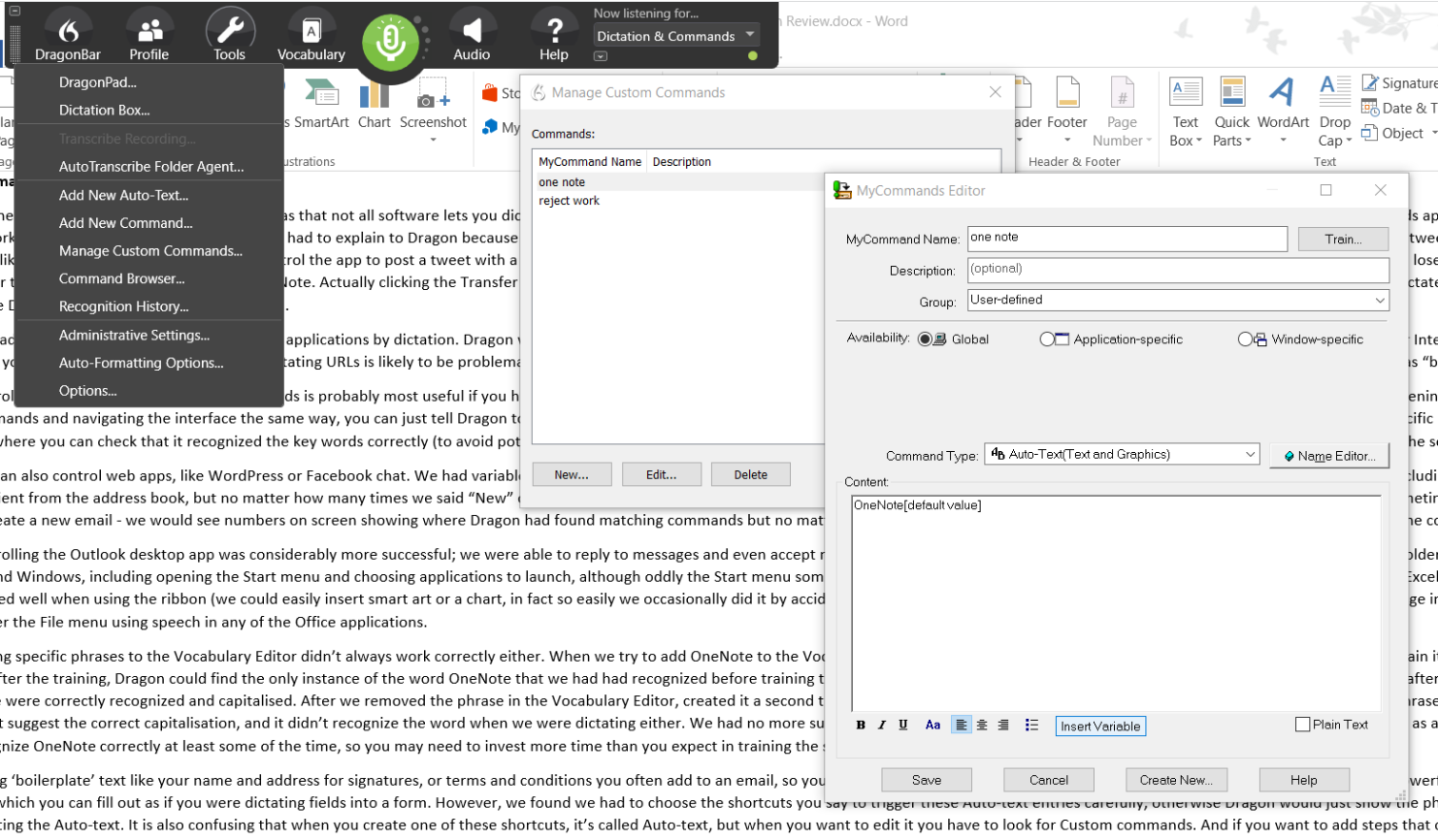1438x840 pixels.
Task: Open the Dragon Help menu
Action: (554, 38)
